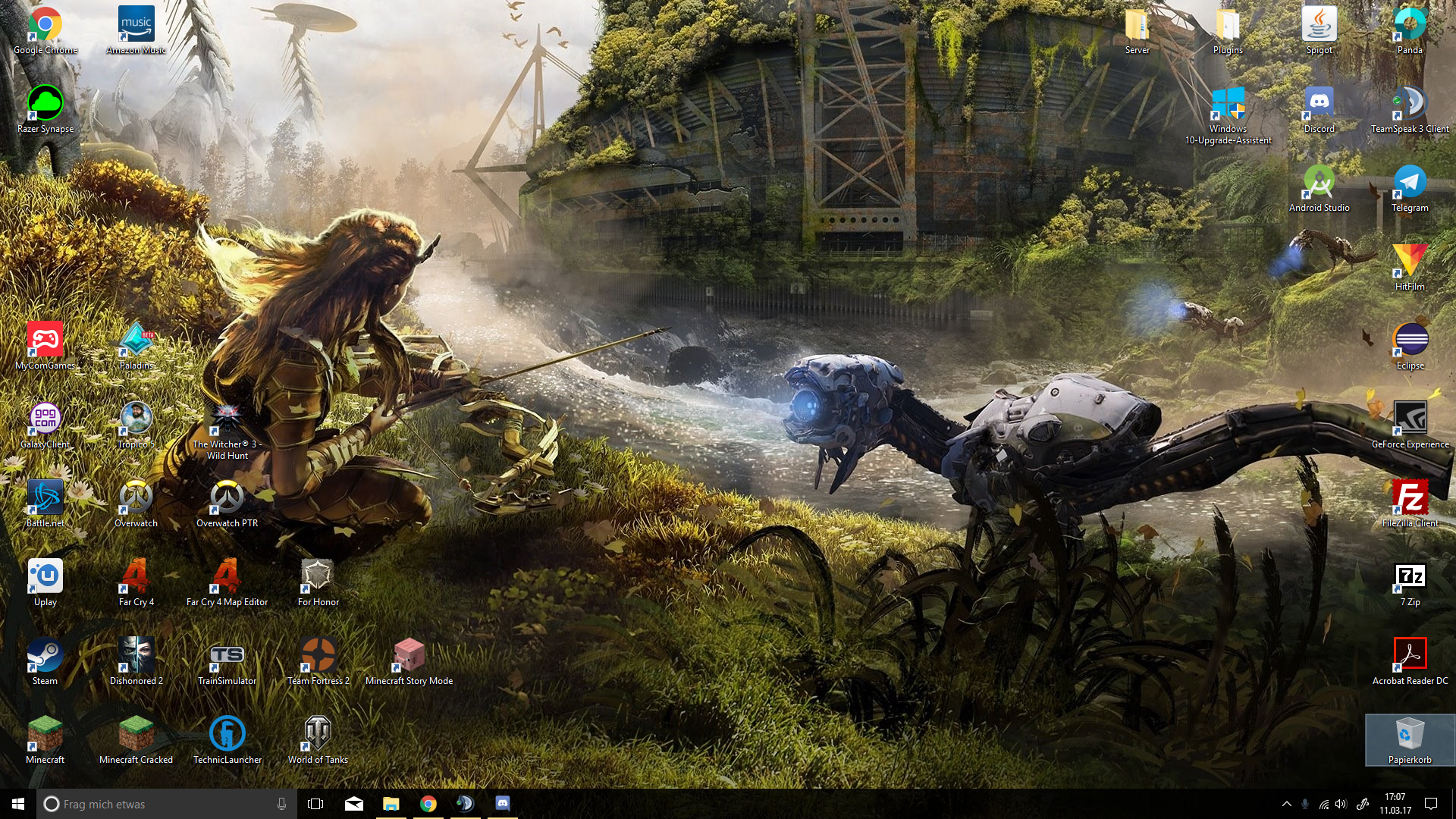This screenshot has width=1456, height=819.
Task: Open the clock showing 17:07
Action: click(1395, 804)
